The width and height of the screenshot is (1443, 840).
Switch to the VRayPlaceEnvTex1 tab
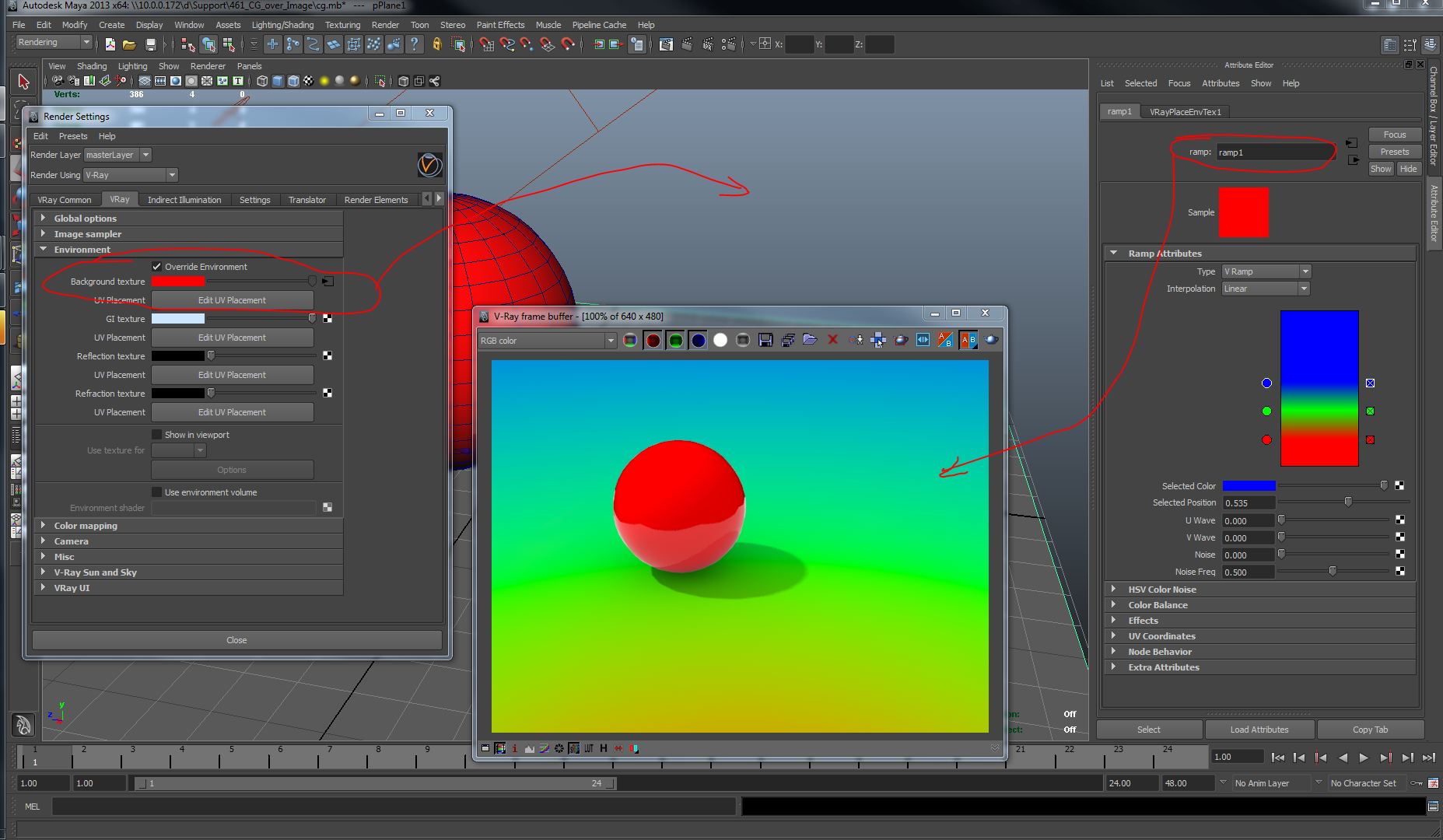click(x=1186, y=112)
